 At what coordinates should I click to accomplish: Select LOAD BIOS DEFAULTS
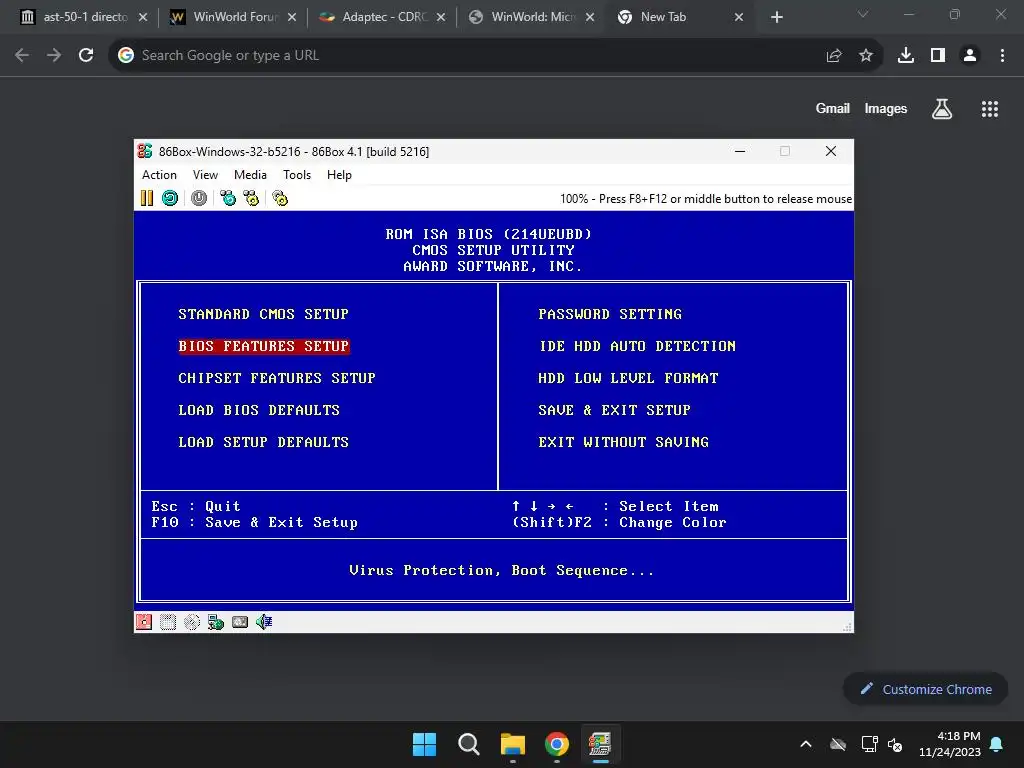click(259, 410)
